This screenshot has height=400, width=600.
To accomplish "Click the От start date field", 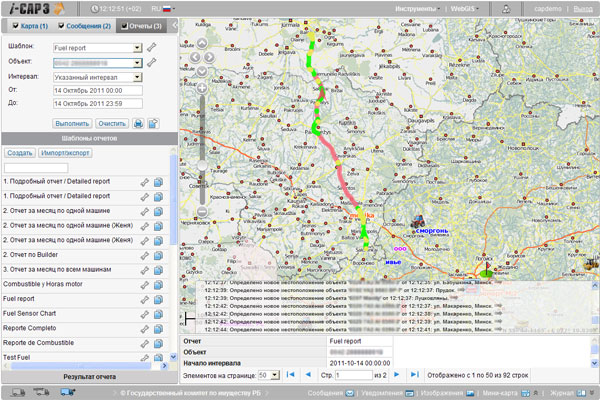I will click(93, 92).
